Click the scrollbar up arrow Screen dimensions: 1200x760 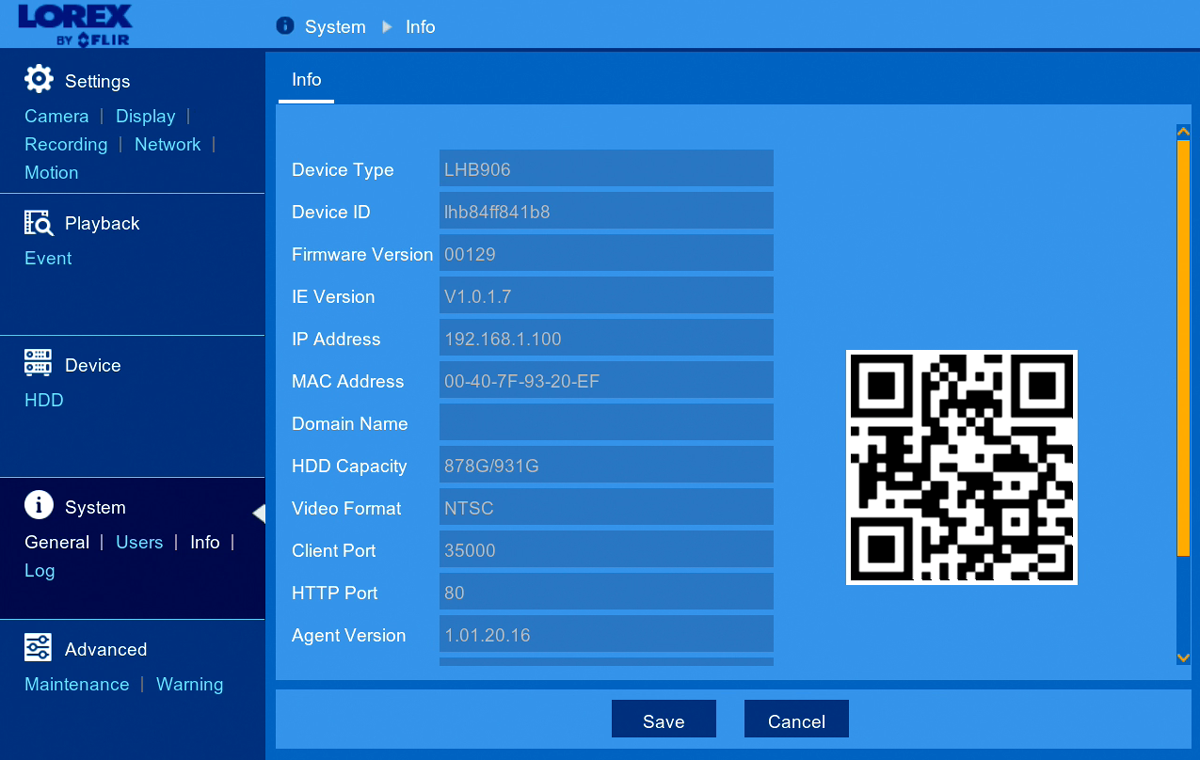pos(1183,131)
